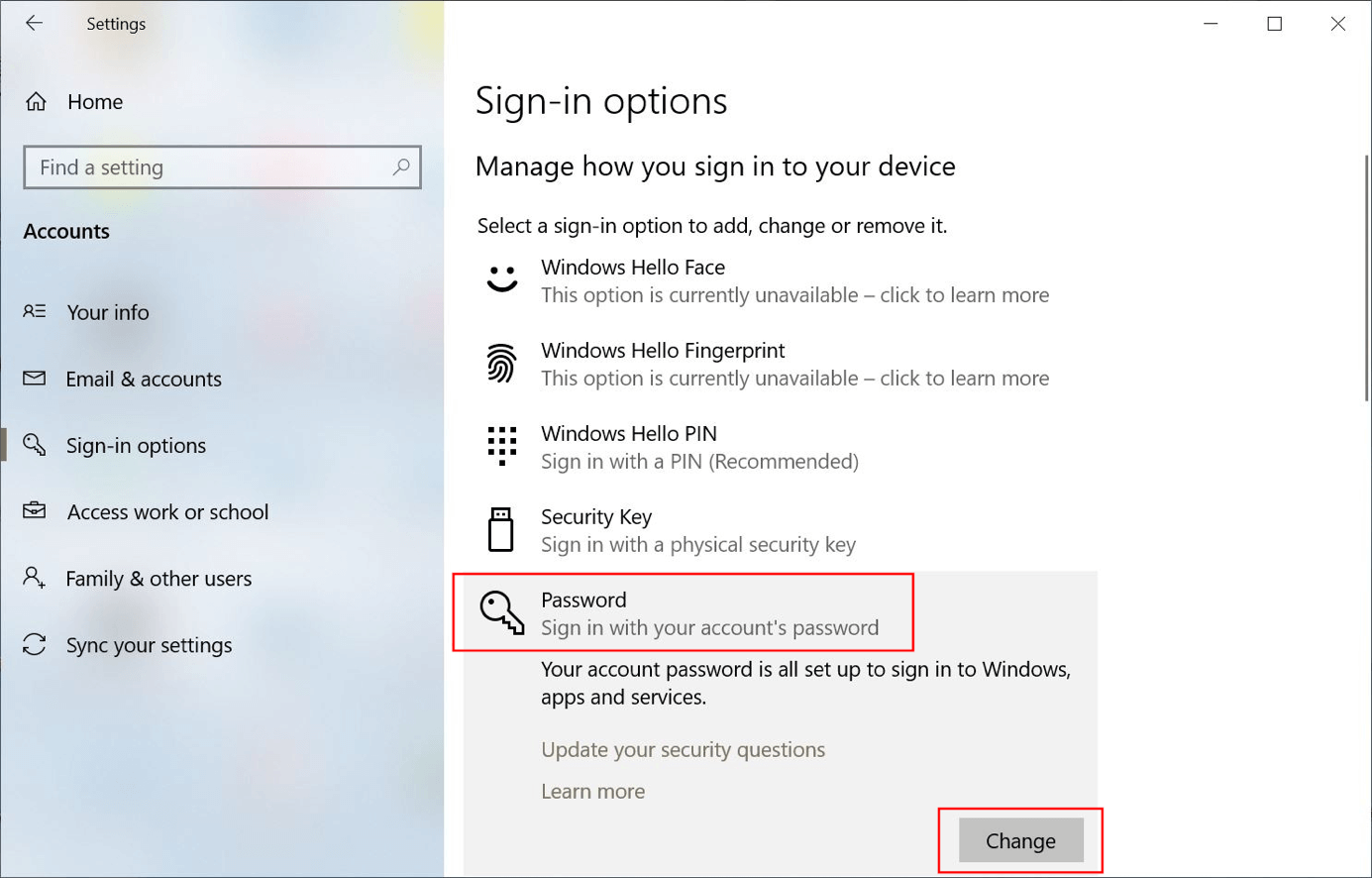The width and height of the screenshot is (1372, 878).
Task: Expand Windows Hello PIN option
Action: point(781,447)
